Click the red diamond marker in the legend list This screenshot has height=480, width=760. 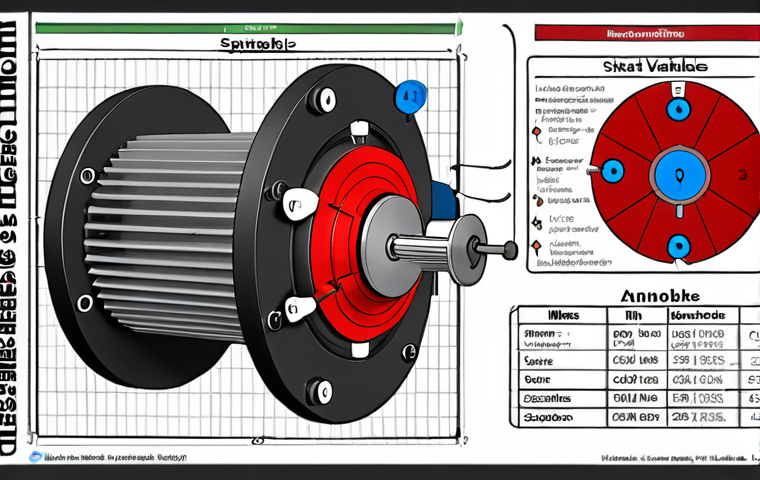point(537,247)
